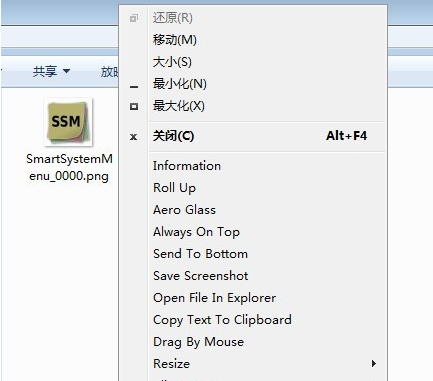Click the restore icon beside 还原(R)

click(x=134, y=18)
